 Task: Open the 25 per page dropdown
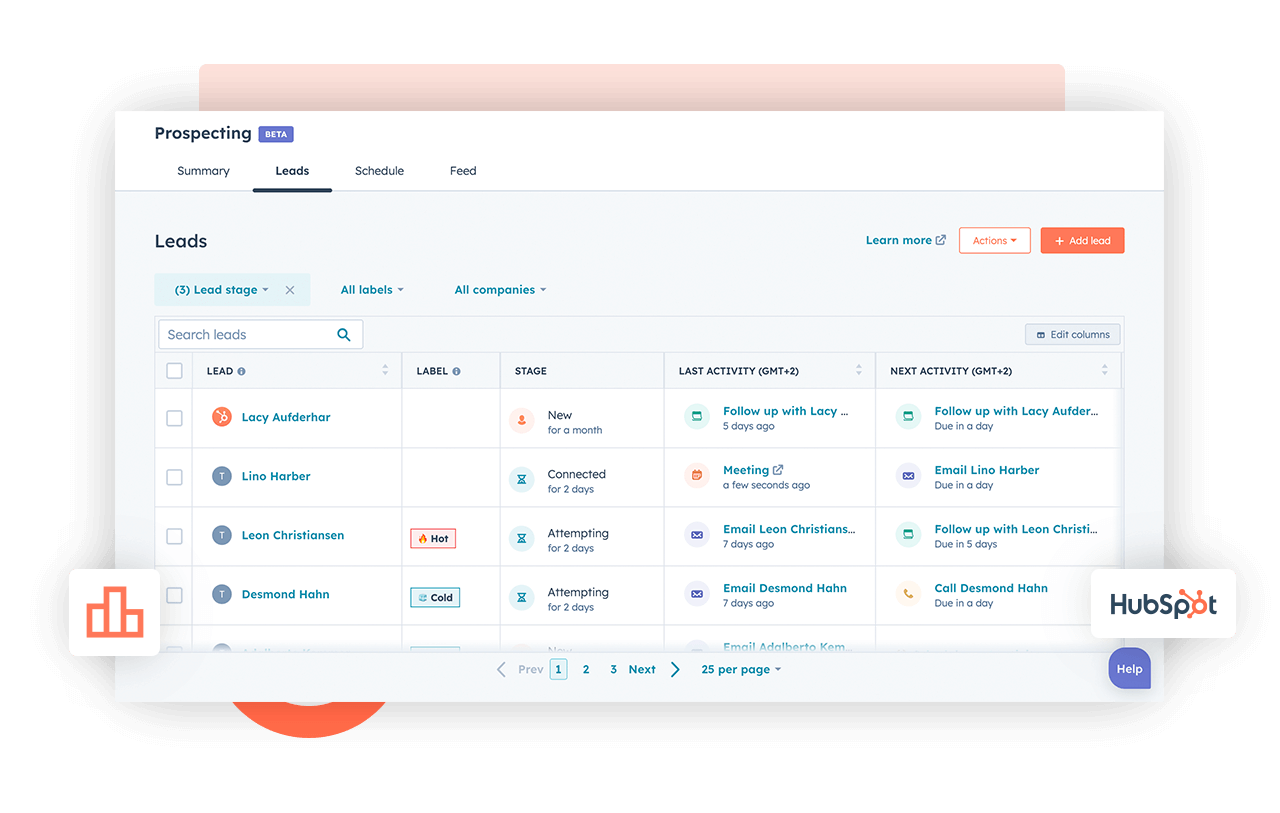coord(741,670)
